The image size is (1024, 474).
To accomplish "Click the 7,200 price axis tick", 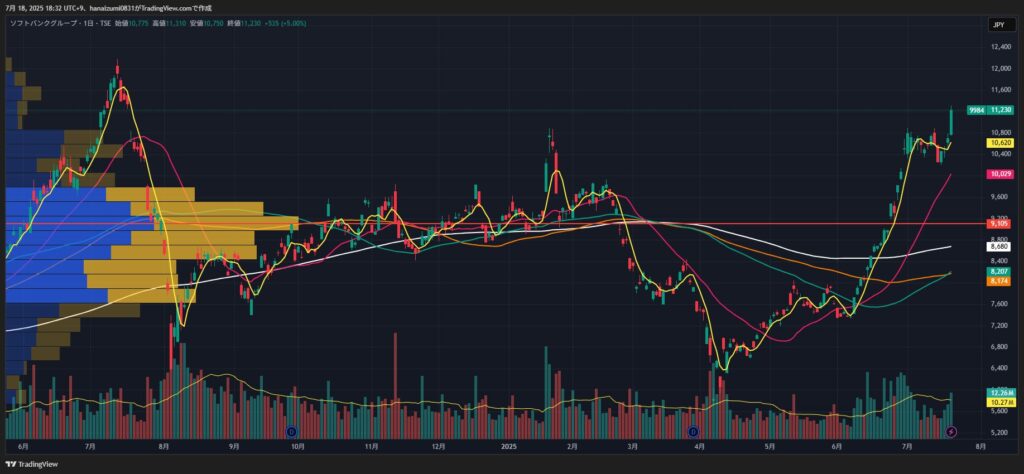I will coord(999,325).
